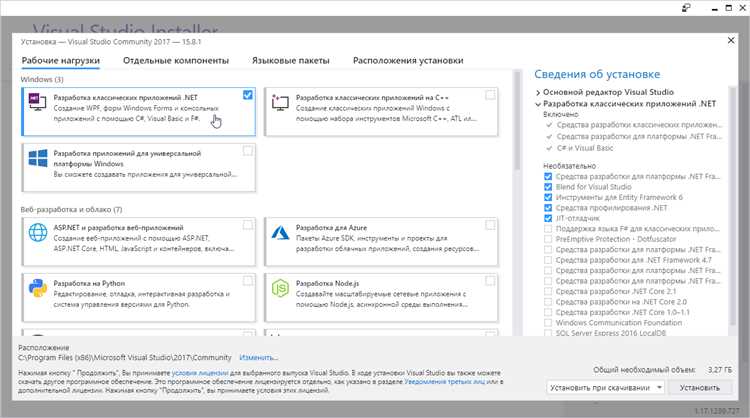Expand the Visual Studio core editor section
Image resolution: width=750 pixels, height=418 pixels.
[538, 92]
